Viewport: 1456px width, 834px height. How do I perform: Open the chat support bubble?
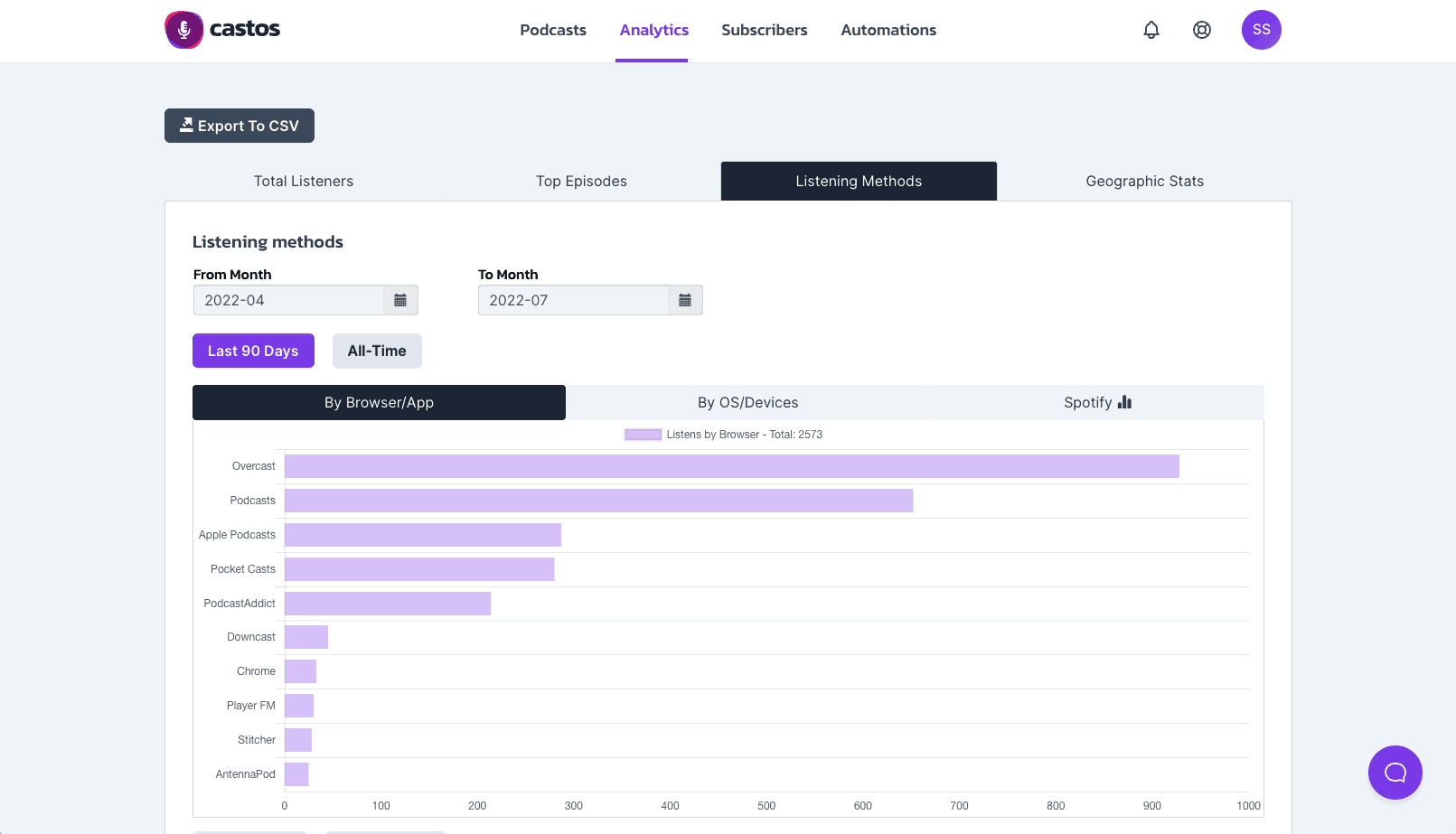(1395, 773)
